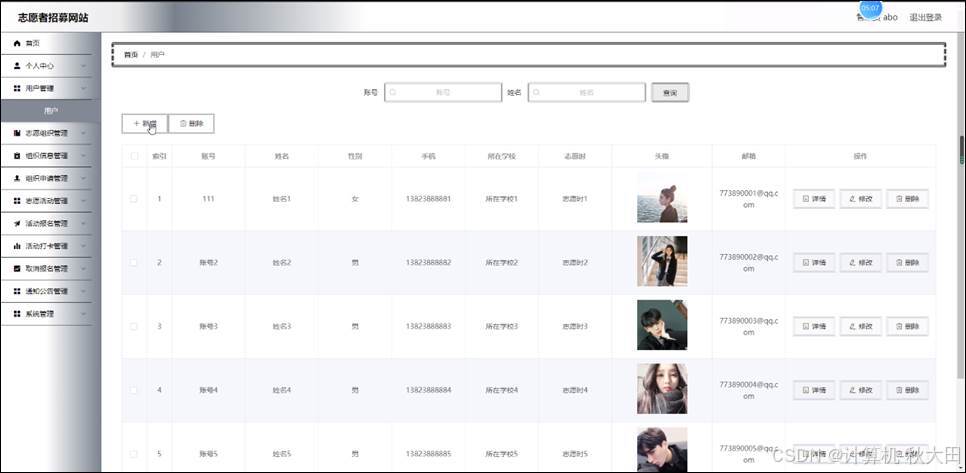Check the checkbox for the 账号2 row
Image resolution: width=966 pixels, height=473 pixels.
(x=134, y=262)
